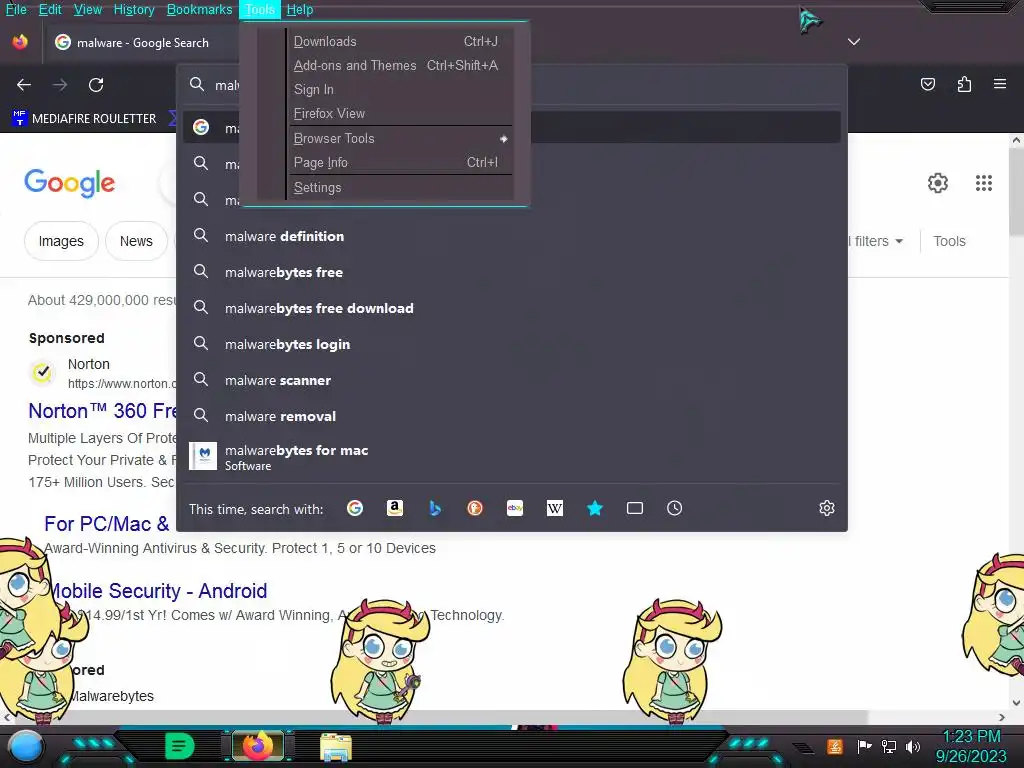This screenshot has height=768, width=1024.
Task: Open the All filters dropdown
Action: [876, 241]
